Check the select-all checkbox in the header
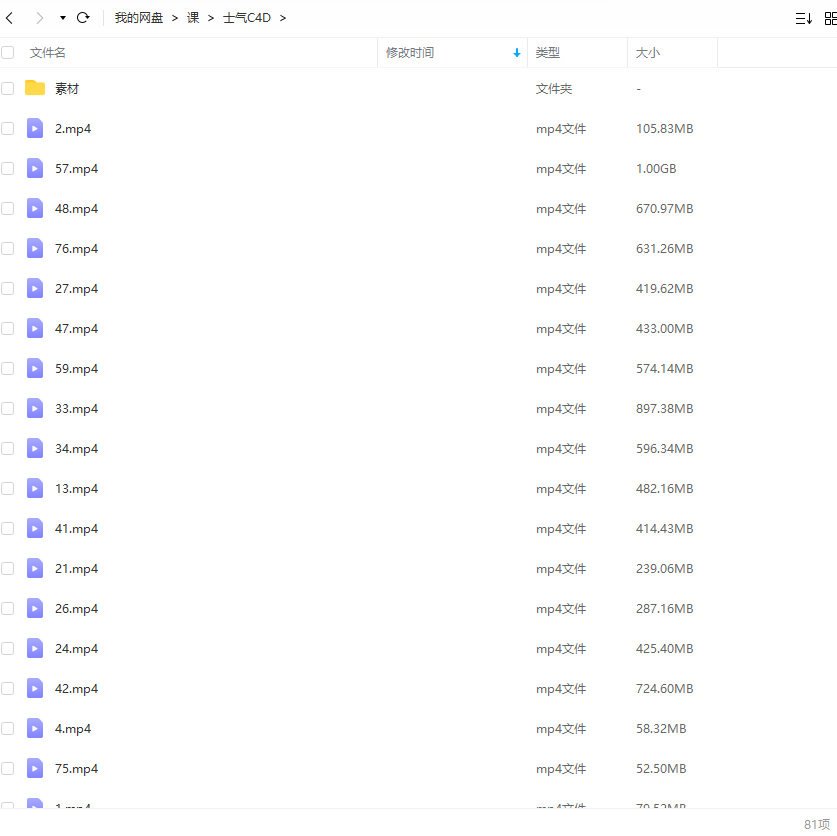 (7, 52)
